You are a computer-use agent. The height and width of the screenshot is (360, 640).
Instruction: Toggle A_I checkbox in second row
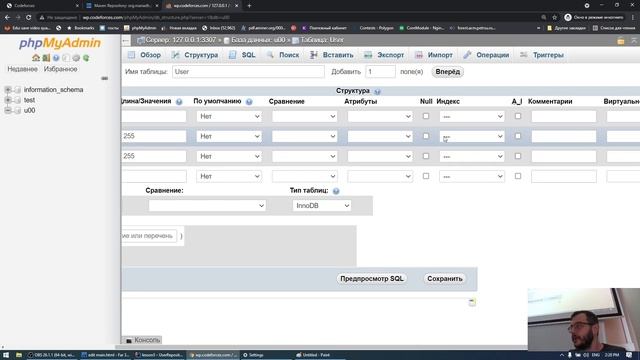coord(518,136)
